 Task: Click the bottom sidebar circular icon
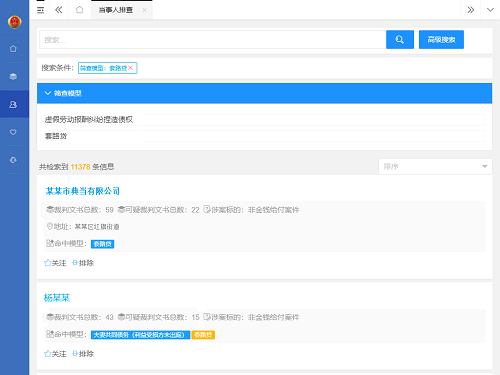click(x=13, y=160)
